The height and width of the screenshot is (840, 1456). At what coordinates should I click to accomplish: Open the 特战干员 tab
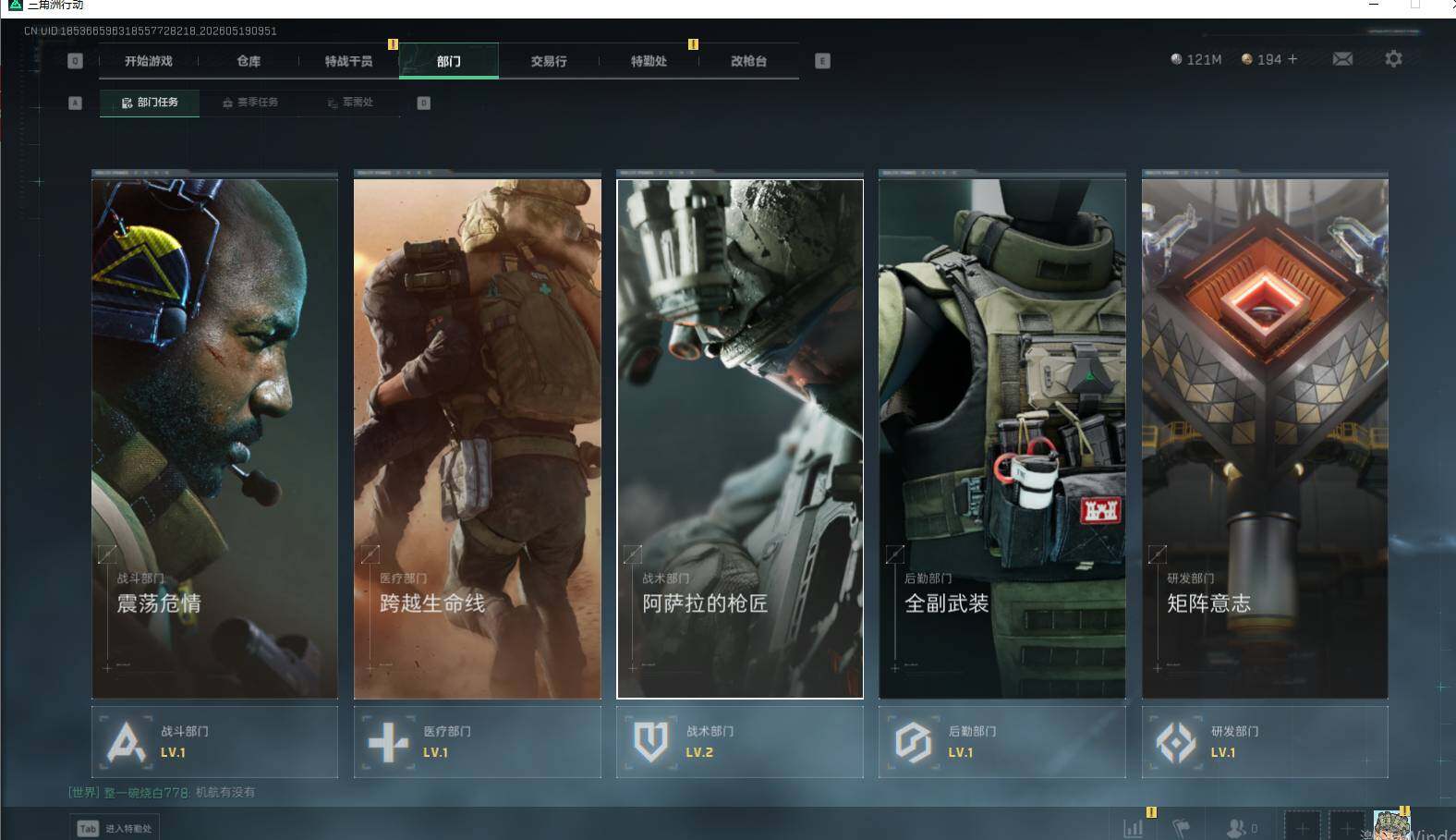(348, 61)
